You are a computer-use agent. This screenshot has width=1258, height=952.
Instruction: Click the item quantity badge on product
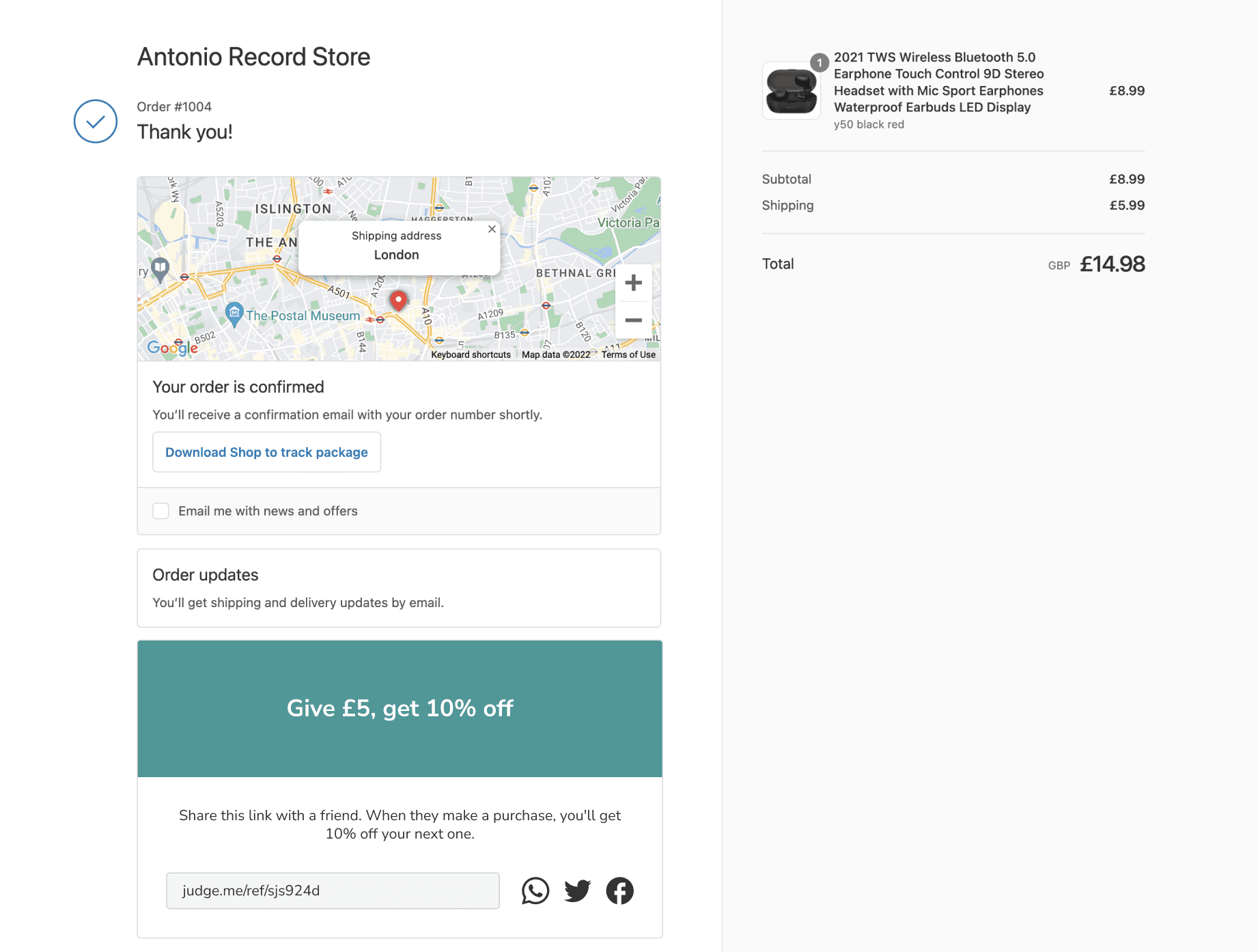click(820, 63)
